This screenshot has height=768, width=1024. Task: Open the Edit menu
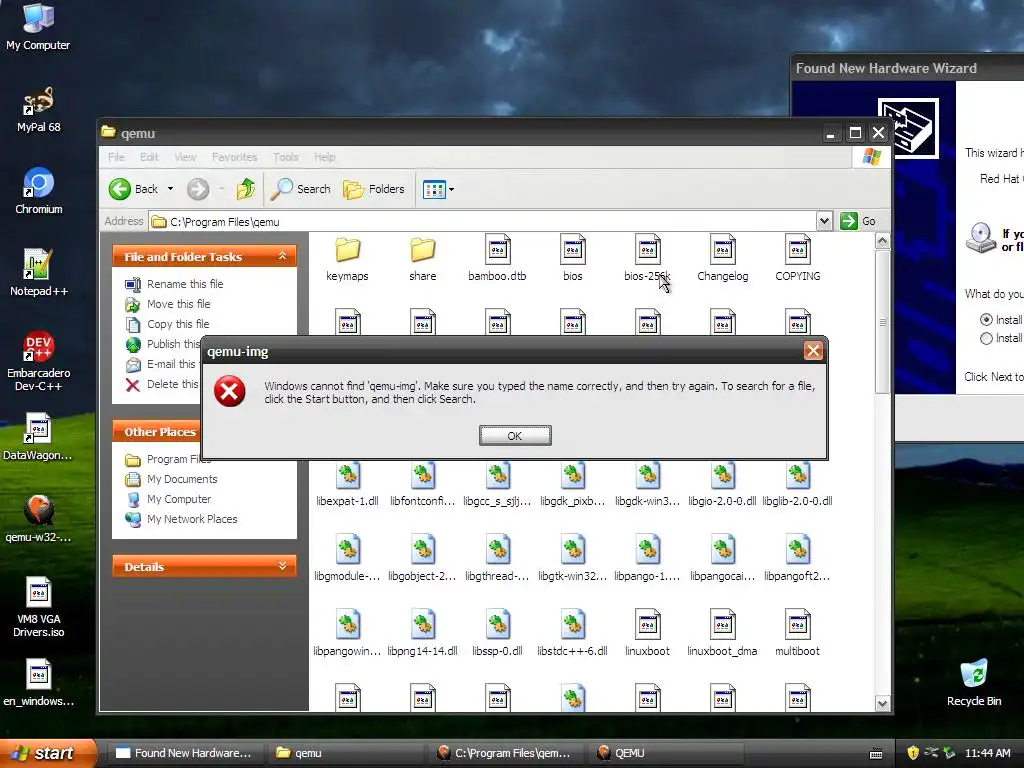[149, 157]
